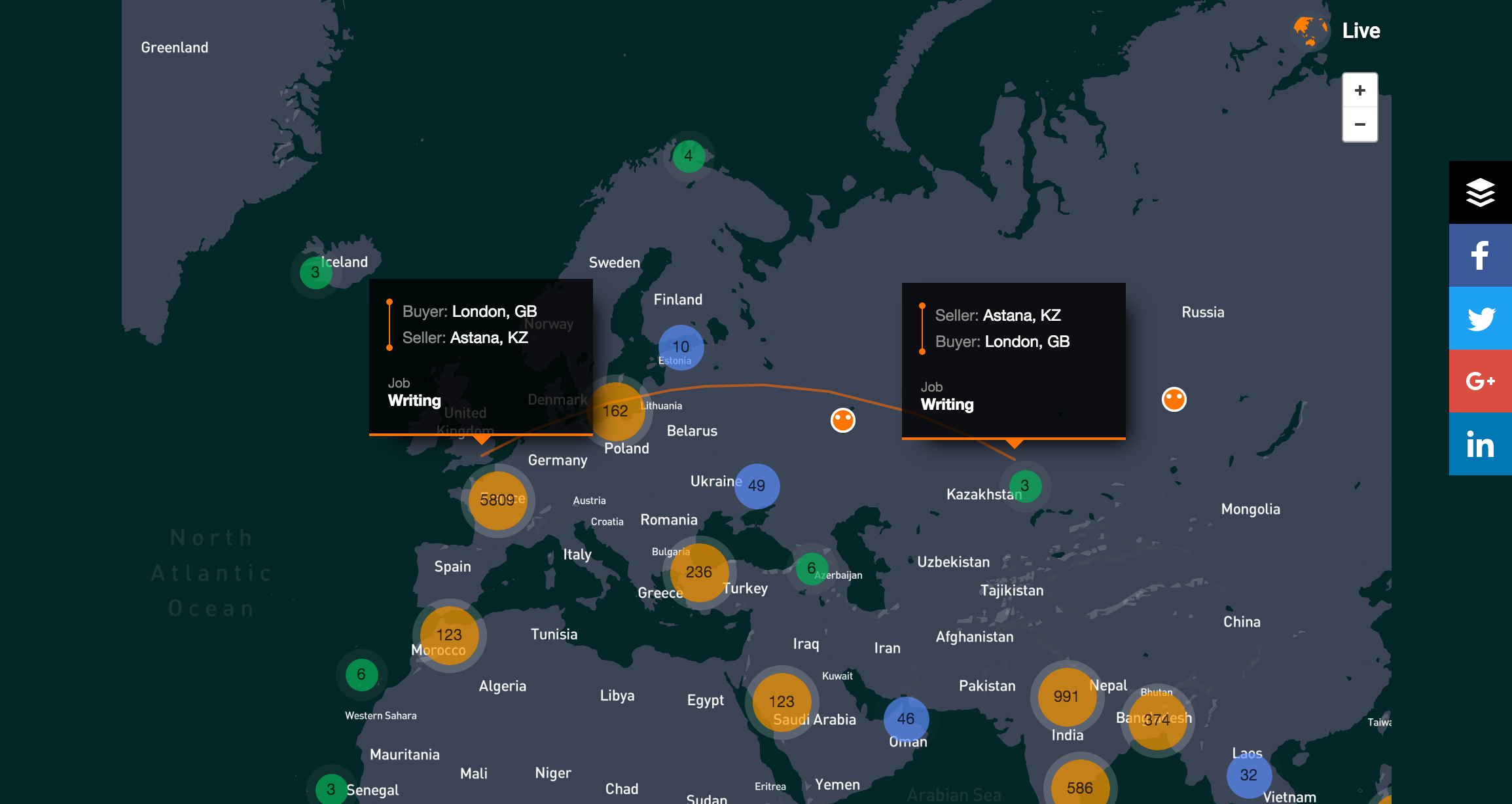The width and height of the screenshot is (1512, 804).
Task: Open the 46 cluster over Oman
Action: [x=906, y=719]
